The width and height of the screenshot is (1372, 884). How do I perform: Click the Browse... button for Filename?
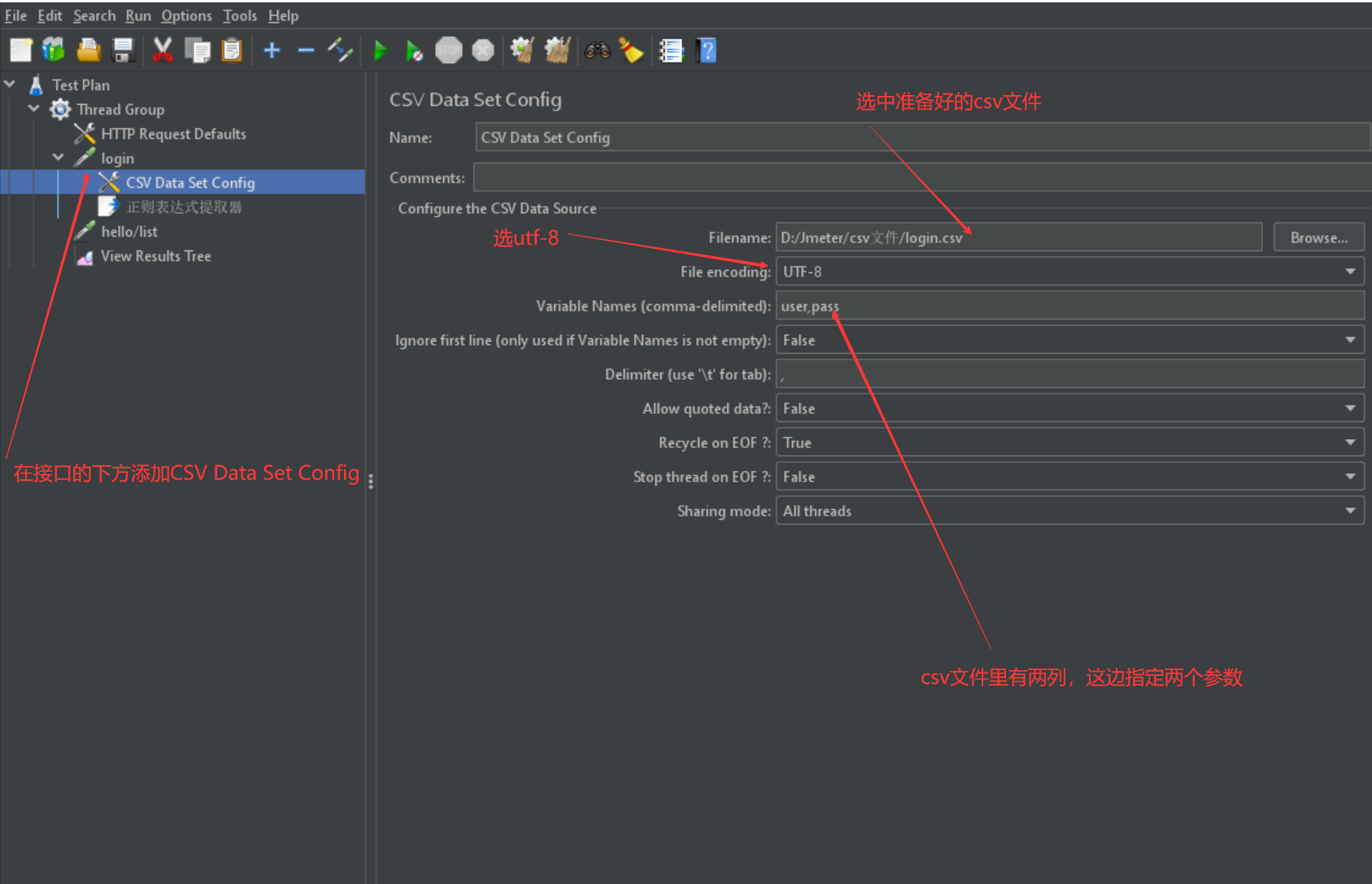tap(1318, 237)
